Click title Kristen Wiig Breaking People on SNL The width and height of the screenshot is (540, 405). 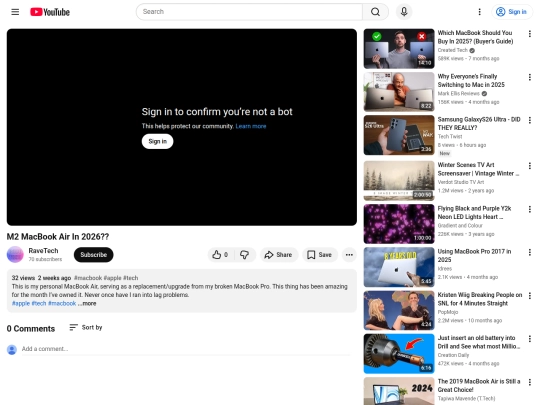pos(480,299)
